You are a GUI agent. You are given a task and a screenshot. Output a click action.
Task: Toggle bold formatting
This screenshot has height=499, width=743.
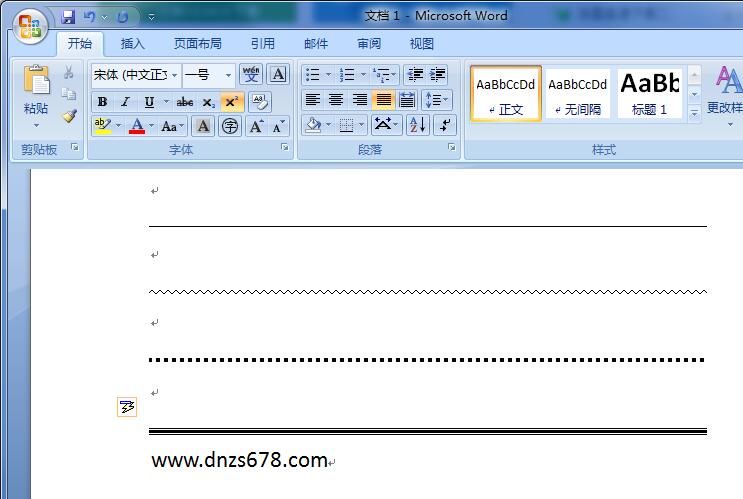(102, 102)
